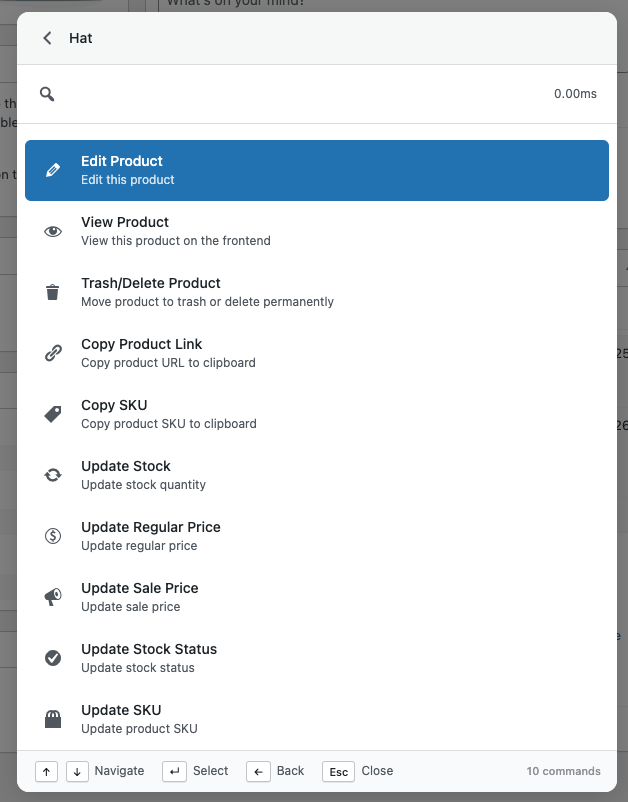Click the up arrow Navigate key
The height and width of the screenshot is (802, 628).
tap(46, 771)
